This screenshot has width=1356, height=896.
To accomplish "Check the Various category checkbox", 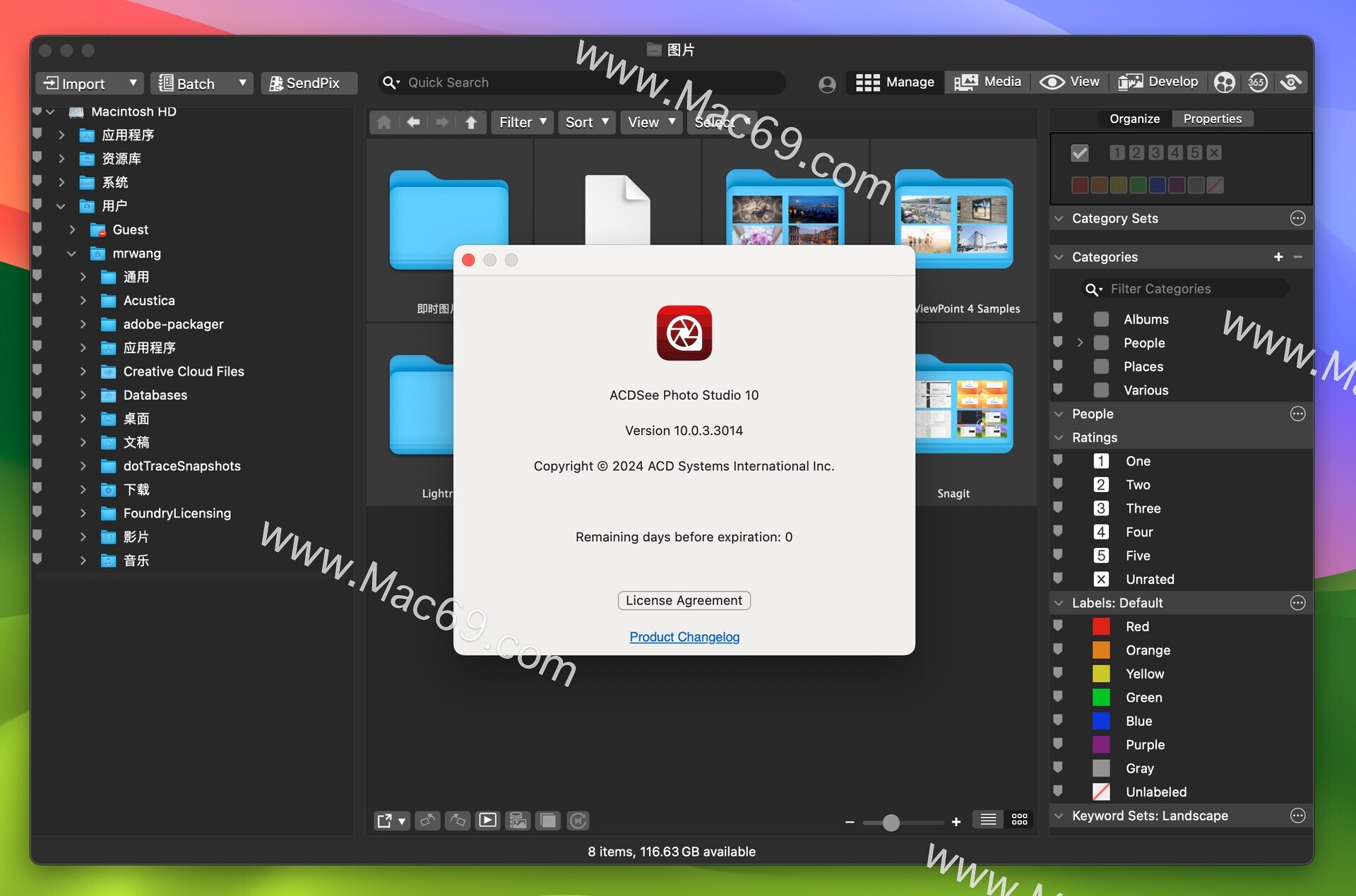I will point(1101,390).
